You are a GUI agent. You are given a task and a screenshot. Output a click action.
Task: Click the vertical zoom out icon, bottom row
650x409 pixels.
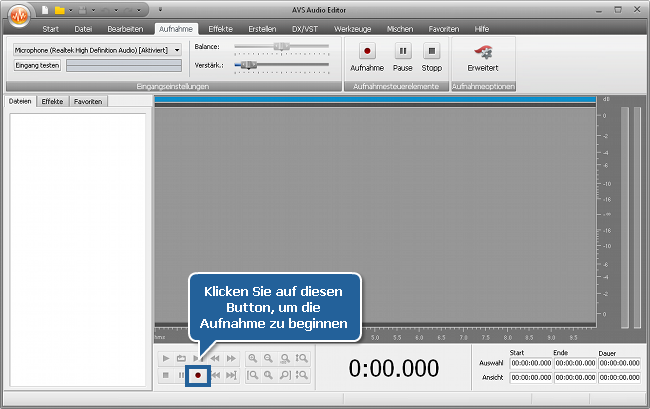coord(302,375)
